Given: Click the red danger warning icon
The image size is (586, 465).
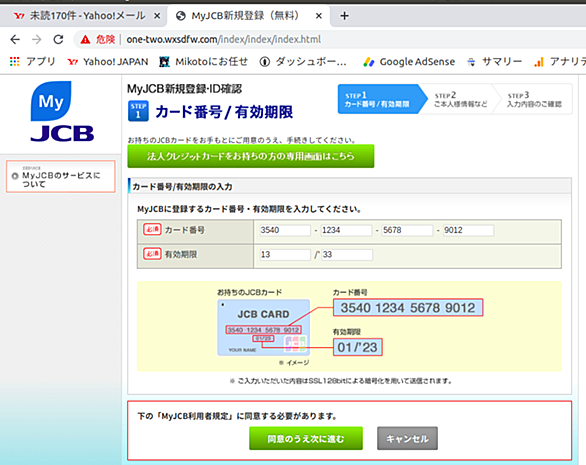Looking at the screenshot, I should (86, 39).
